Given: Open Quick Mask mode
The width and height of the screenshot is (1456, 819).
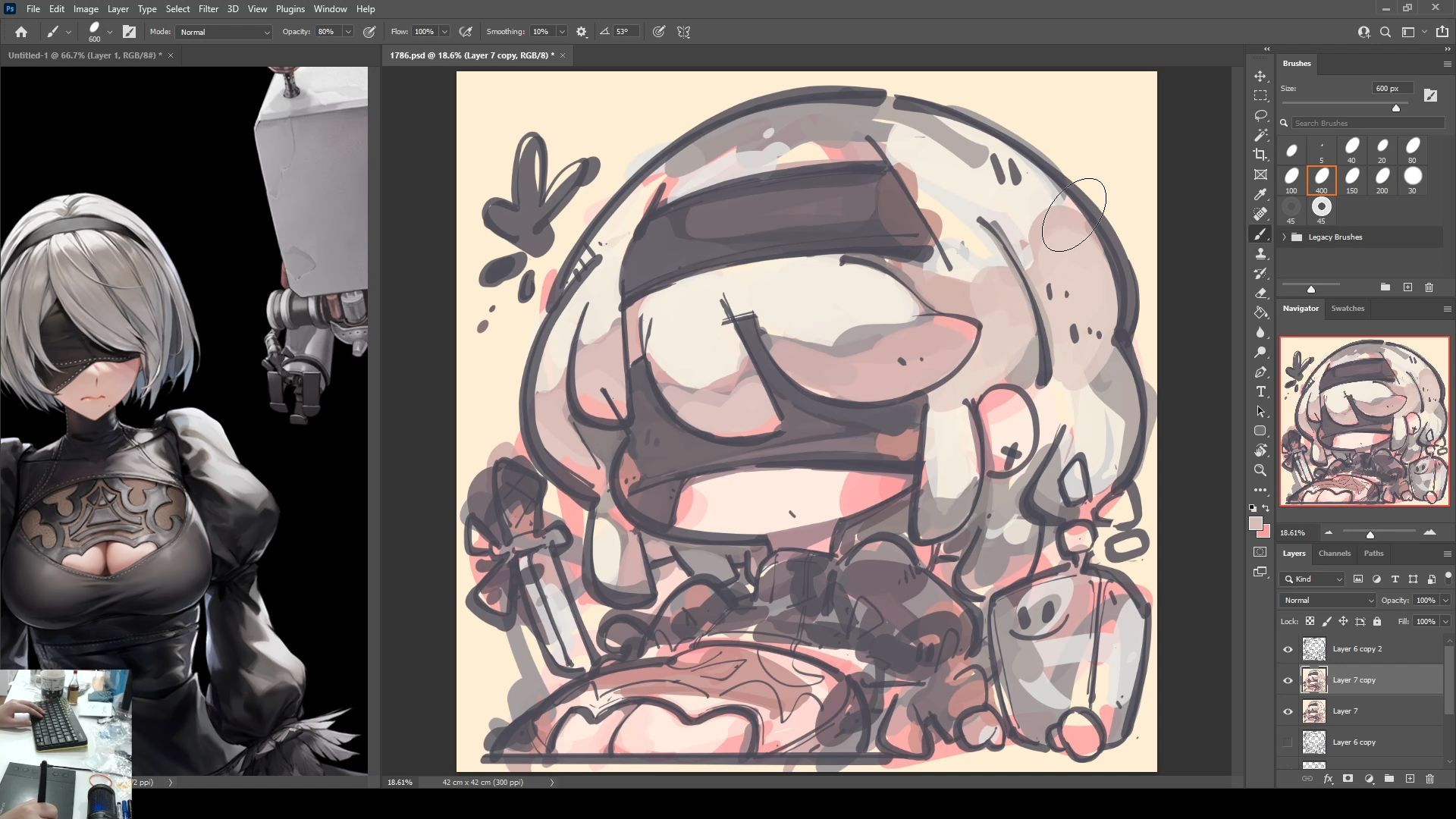Looking at the screenshot, I should 1260,552.
